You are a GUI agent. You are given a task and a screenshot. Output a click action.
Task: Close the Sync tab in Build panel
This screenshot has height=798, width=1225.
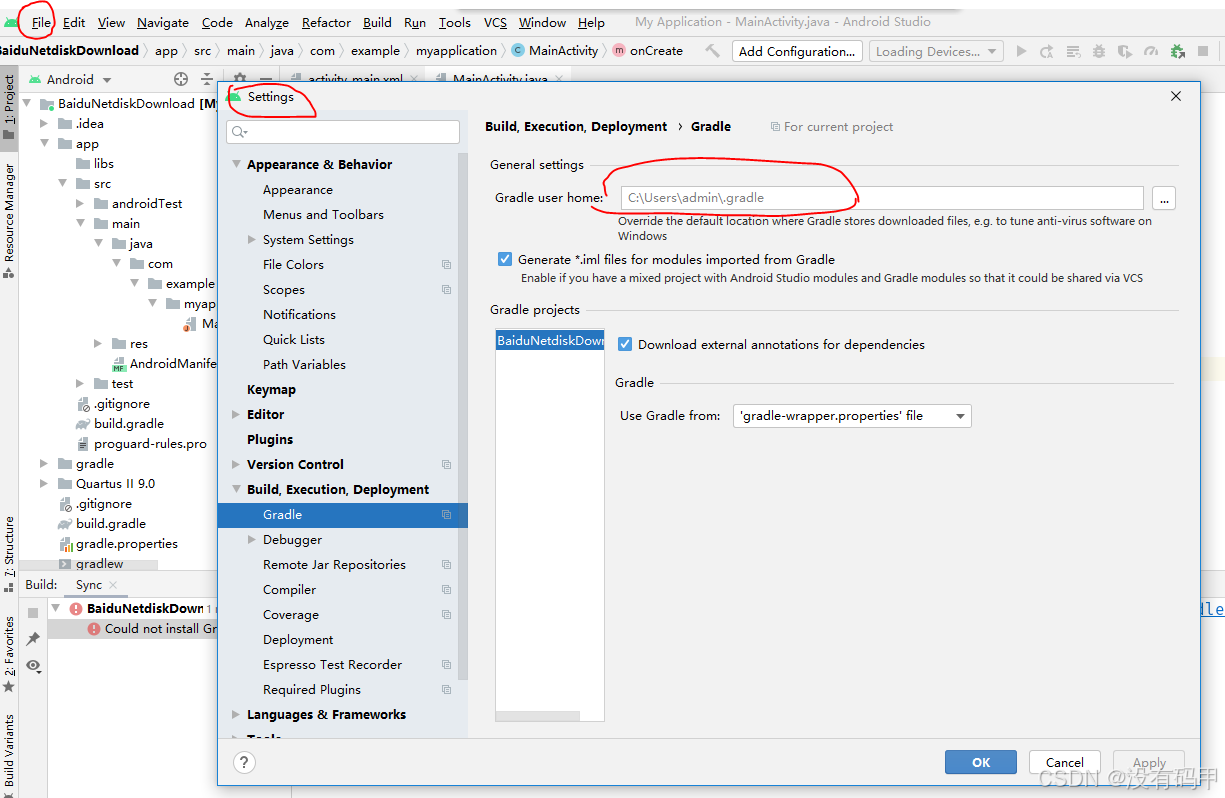(113, 585)
